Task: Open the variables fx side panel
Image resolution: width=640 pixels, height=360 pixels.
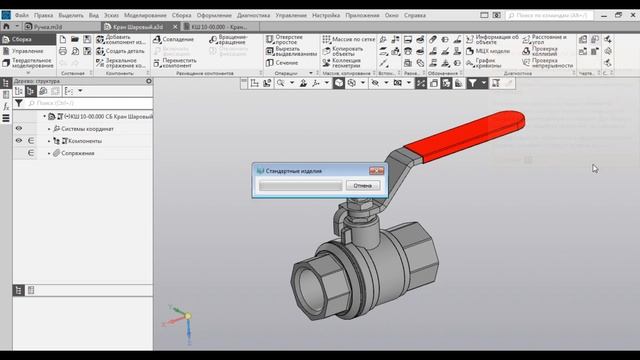Action: click(6, 107)
